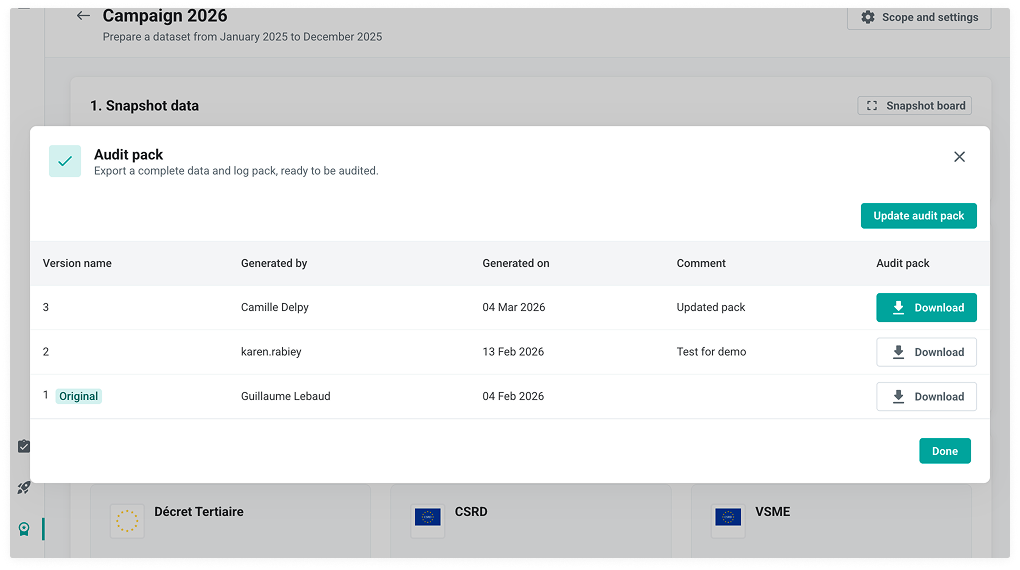Open Scope and settings
Image resolution: width=1020 pixels, height=570 pixels.
[919, 18]
